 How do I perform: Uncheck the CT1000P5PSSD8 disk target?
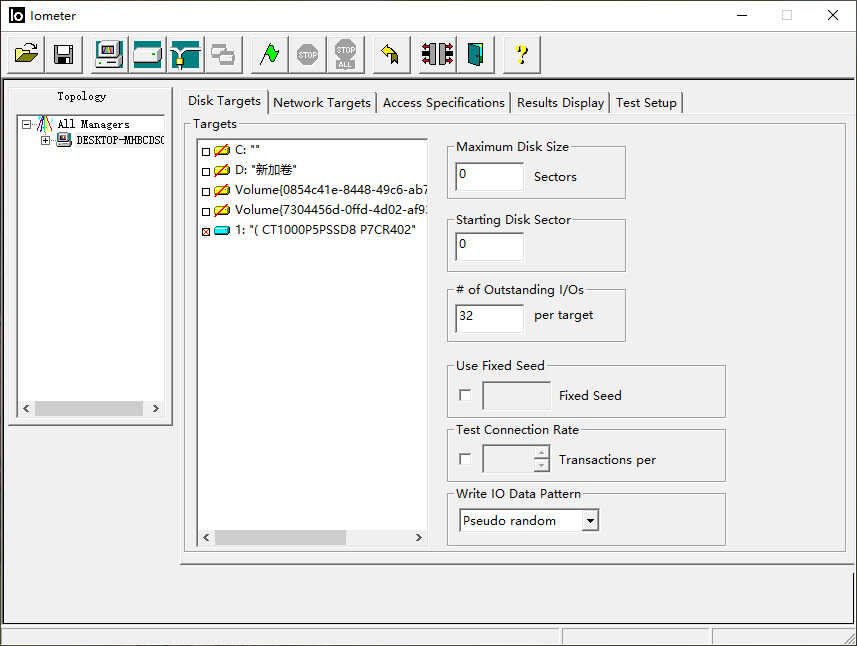(x=206, y=231)
